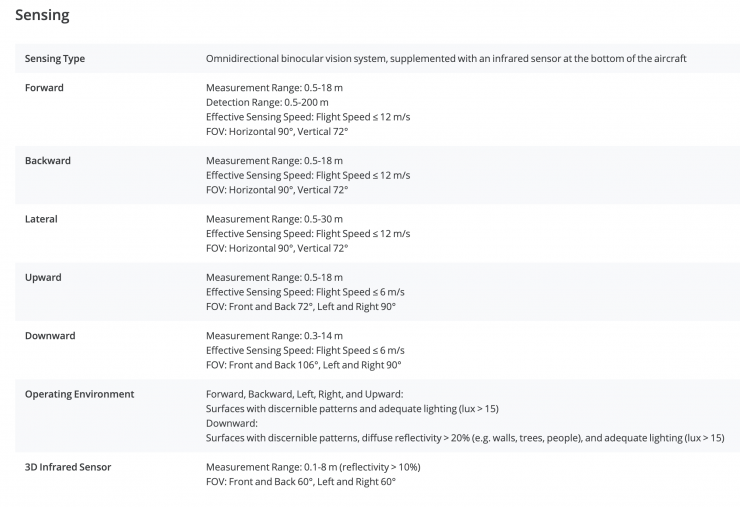Click the Measurement Range 0.1-8 m text
This screenshot has height=507, width=740.
click(313, 467)
